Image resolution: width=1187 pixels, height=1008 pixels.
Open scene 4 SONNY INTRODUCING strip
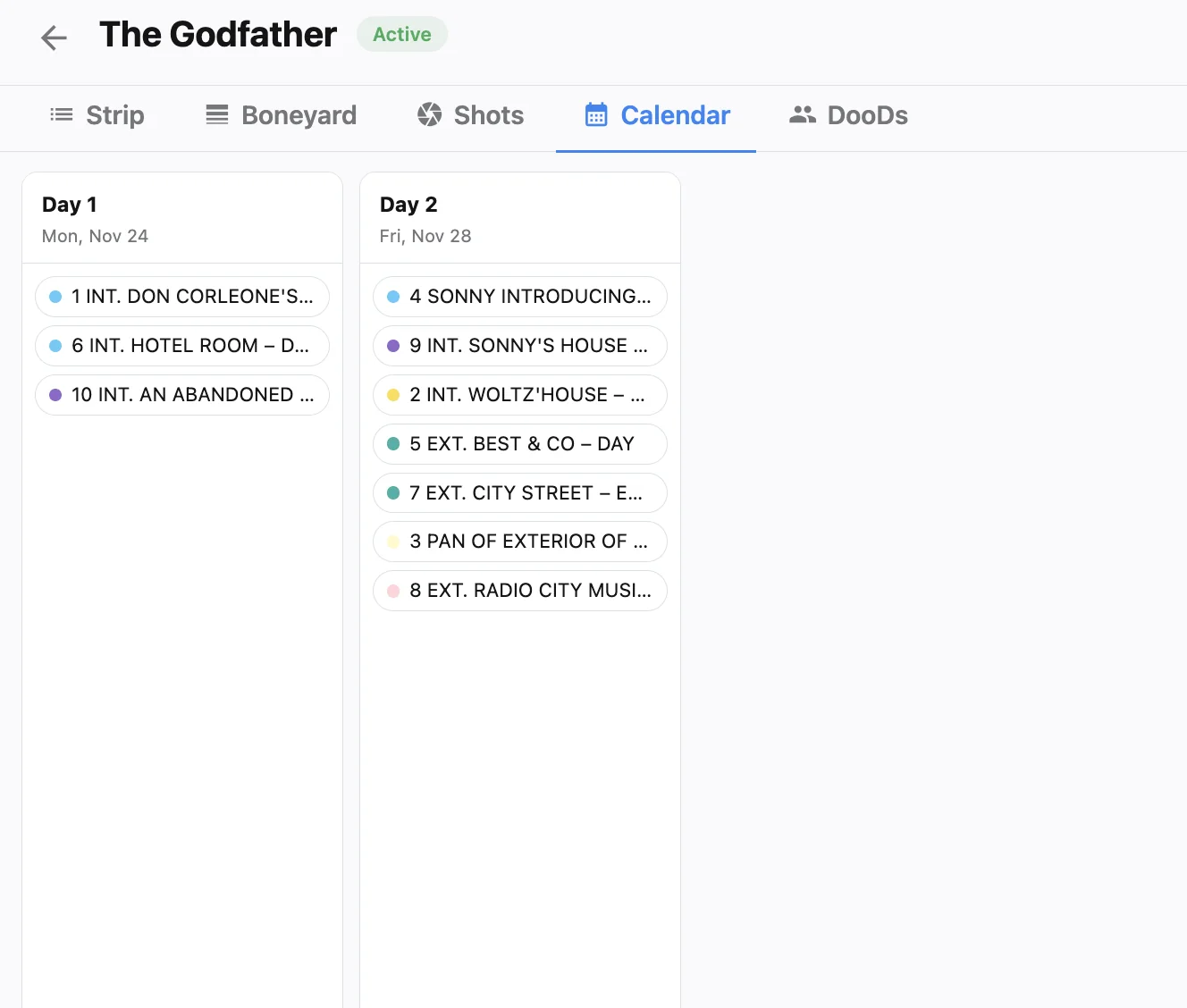pyautogui.click(x=520, y=297)
